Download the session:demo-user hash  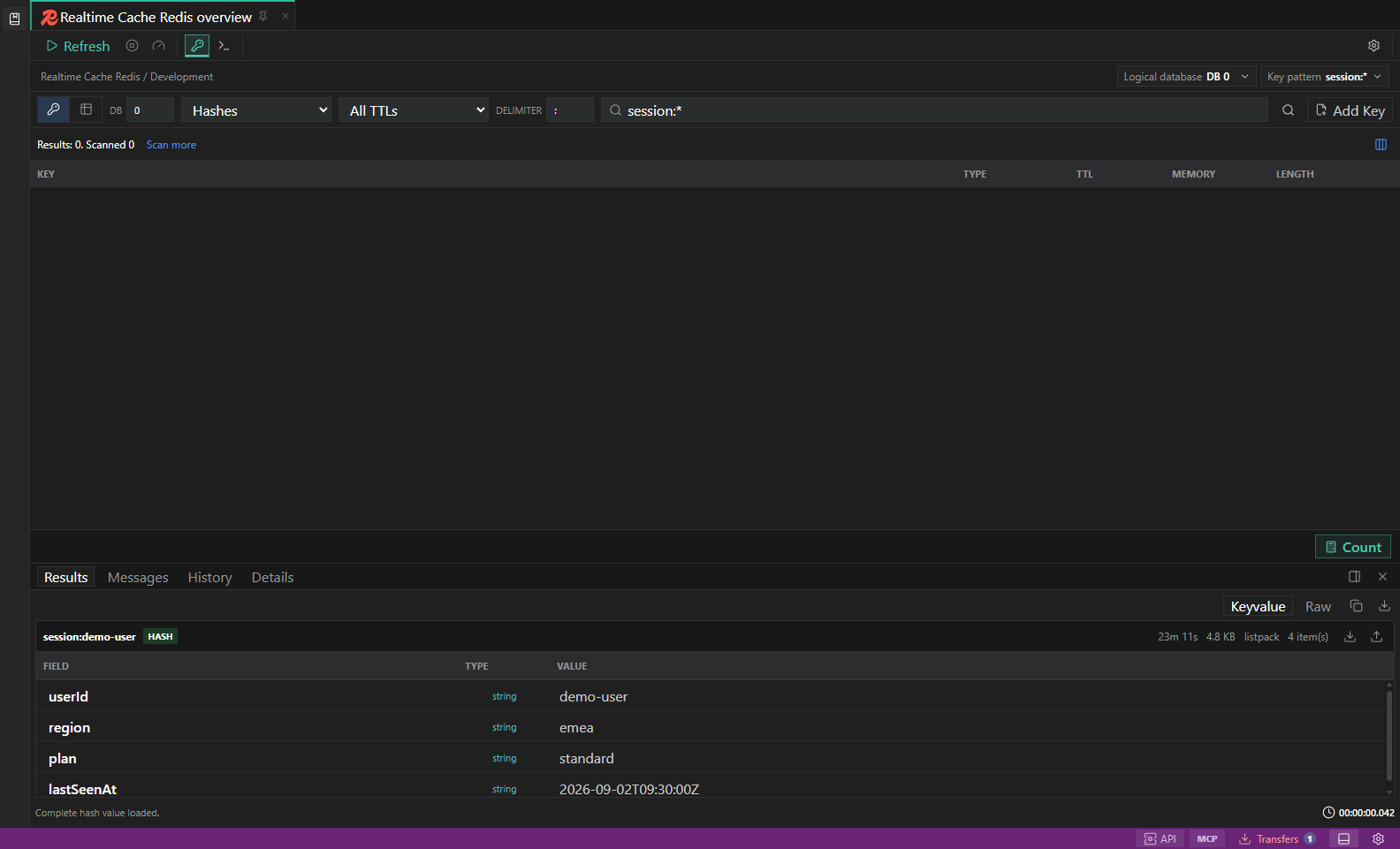tap(1350, 637)
